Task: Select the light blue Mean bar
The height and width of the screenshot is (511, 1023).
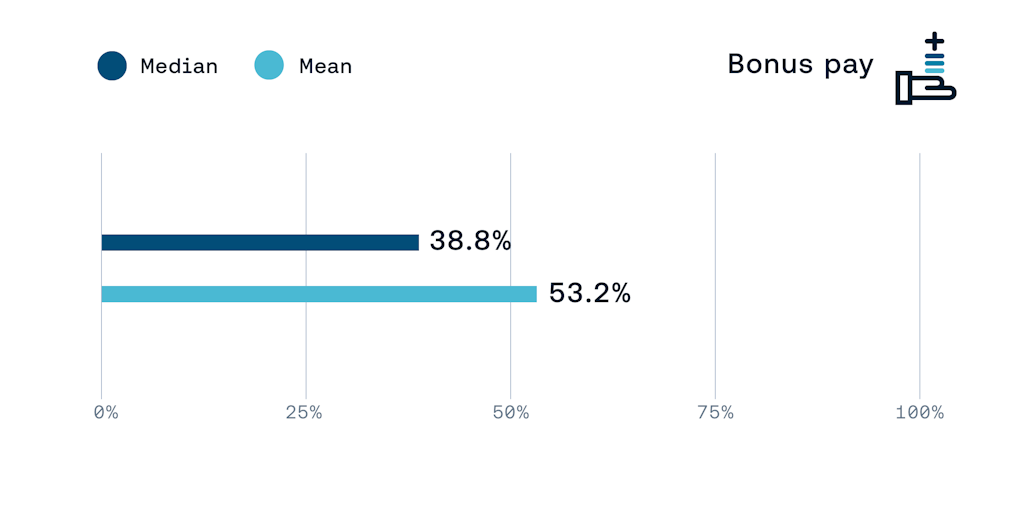Action: tap(318, 294)
